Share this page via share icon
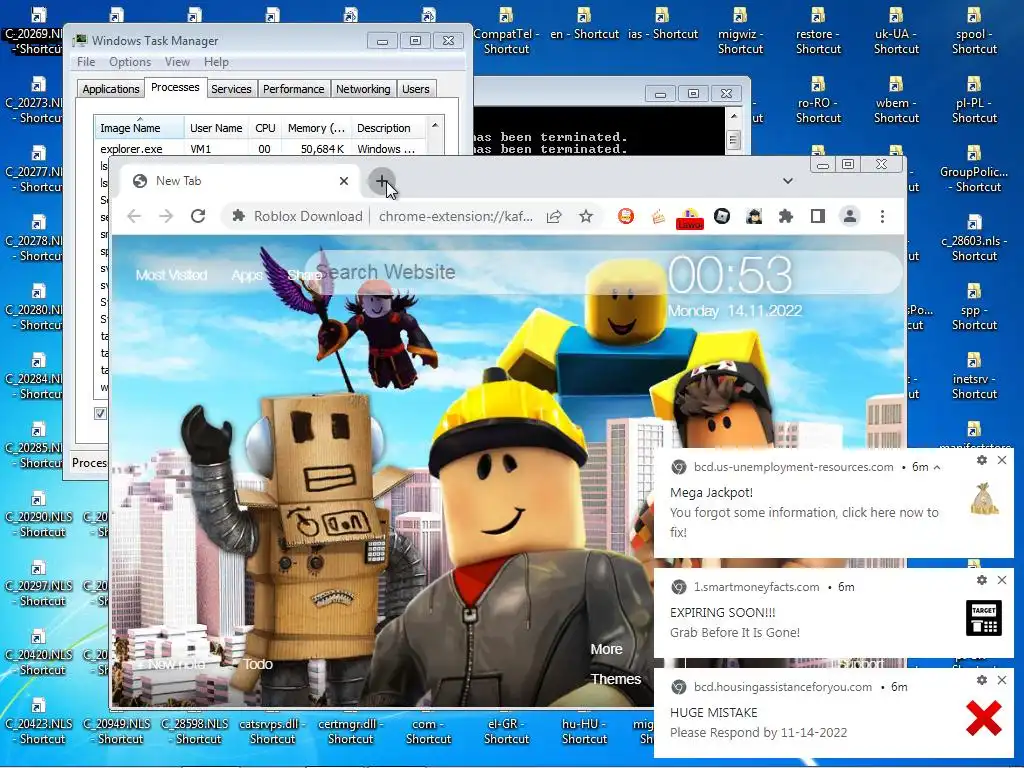This screenshot has height=768, width=1024. tap(554, 216)
